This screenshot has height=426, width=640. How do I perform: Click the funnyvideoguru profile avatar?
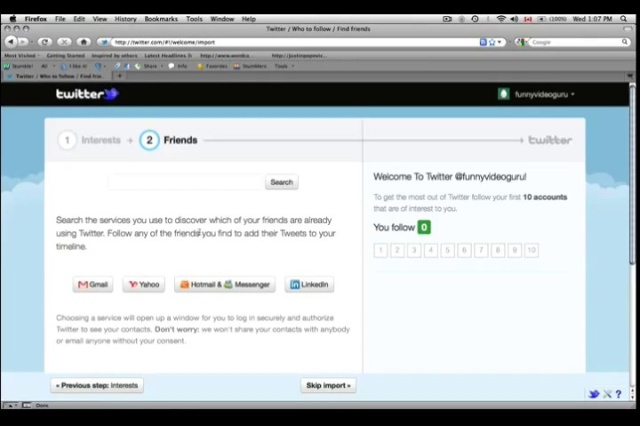(x=504, y=94)
